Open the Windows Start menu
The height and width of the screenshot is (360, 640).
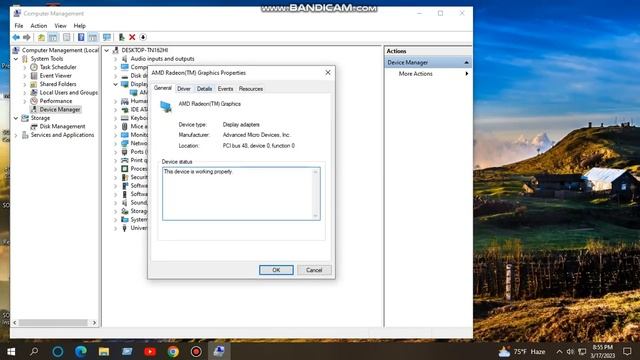click(11, 351)
